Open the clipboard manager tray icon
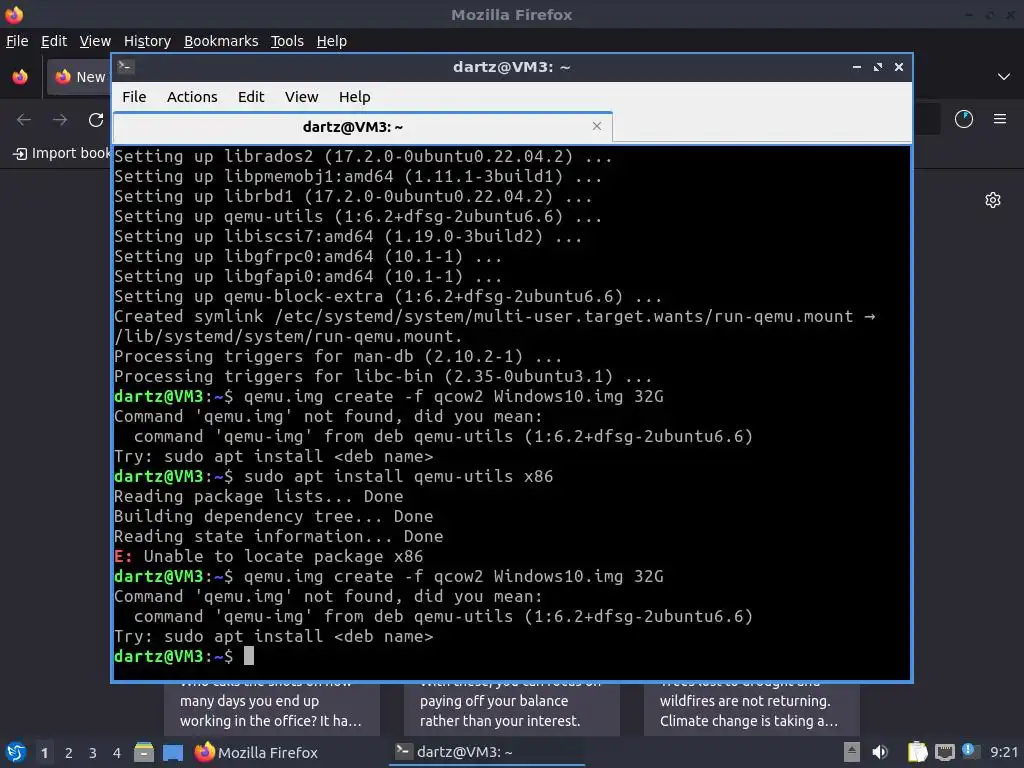The height and width of the screenshot is (768, 1024). coord(917,752)
